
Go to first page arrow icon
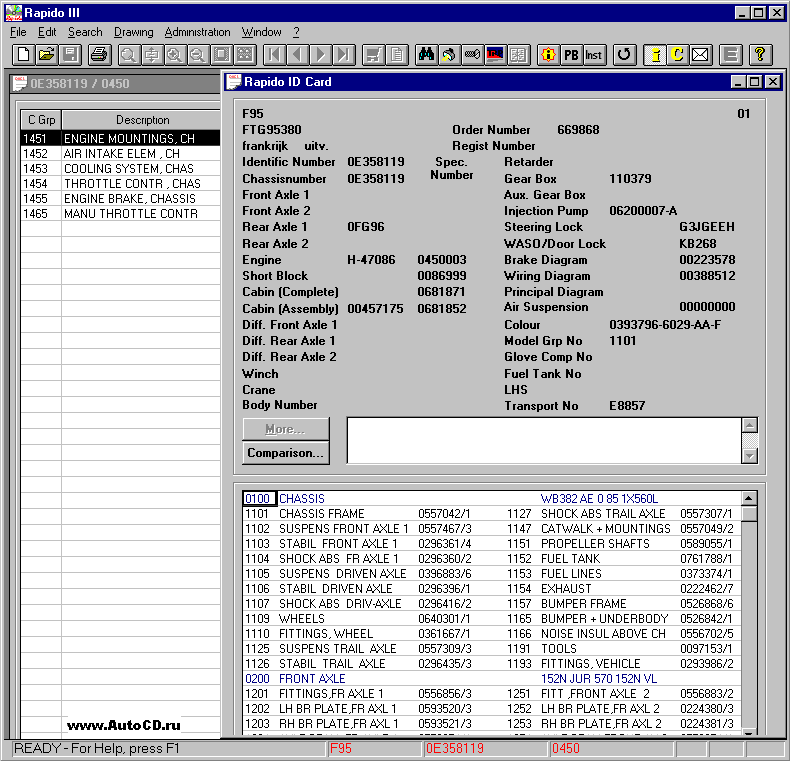tap(275, 54)
